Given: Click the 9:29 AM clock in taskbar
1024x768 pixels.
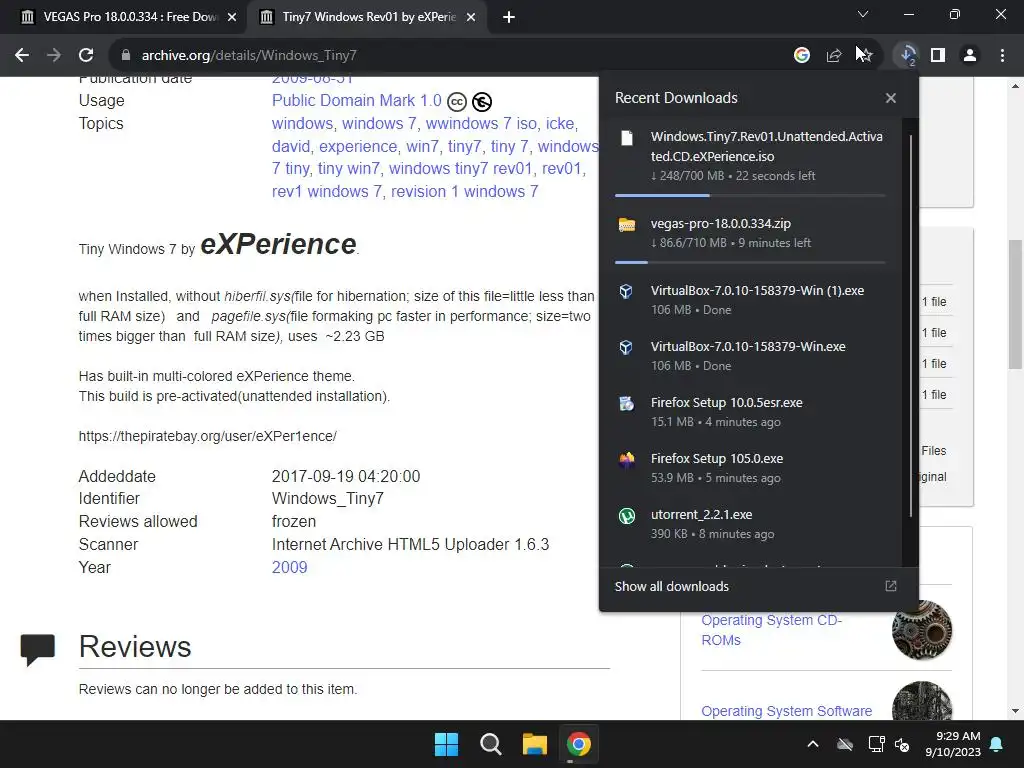Looking at the screenshot, I should pyautogui.click(x=958, y=736).
